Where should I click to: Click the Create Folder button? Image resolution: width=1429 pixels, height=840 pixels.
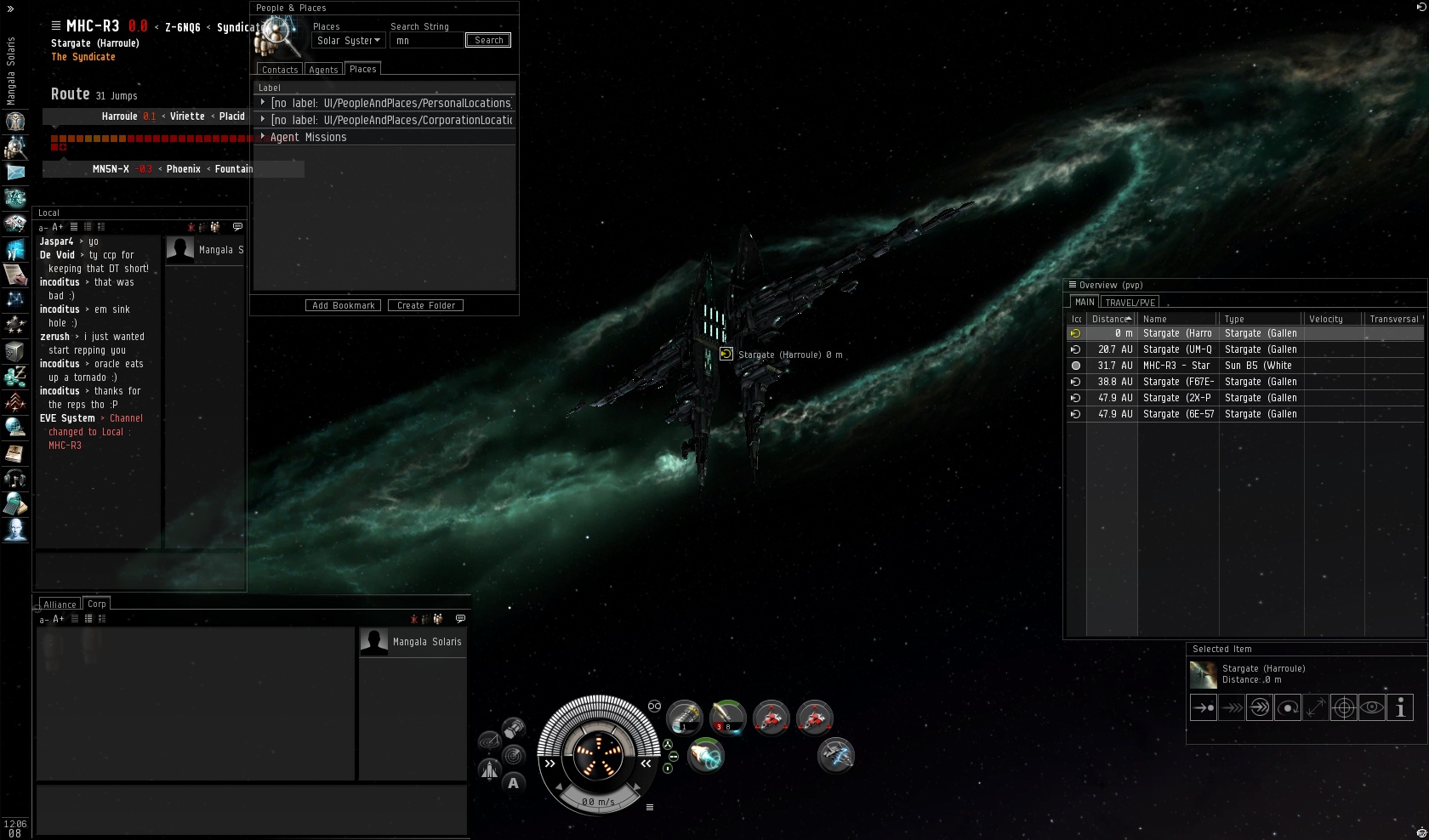[425, 305]
